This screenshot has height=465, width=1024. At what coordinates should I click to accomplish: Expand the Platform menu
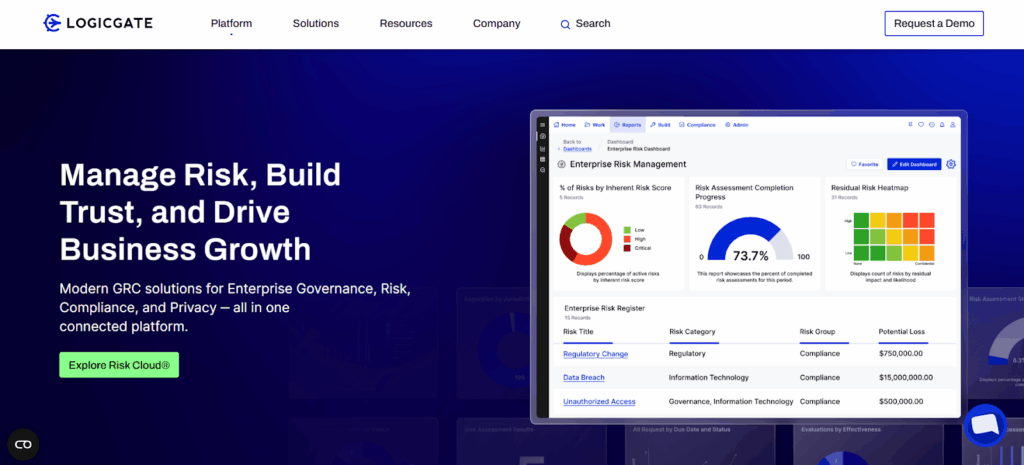click(231, 23)
